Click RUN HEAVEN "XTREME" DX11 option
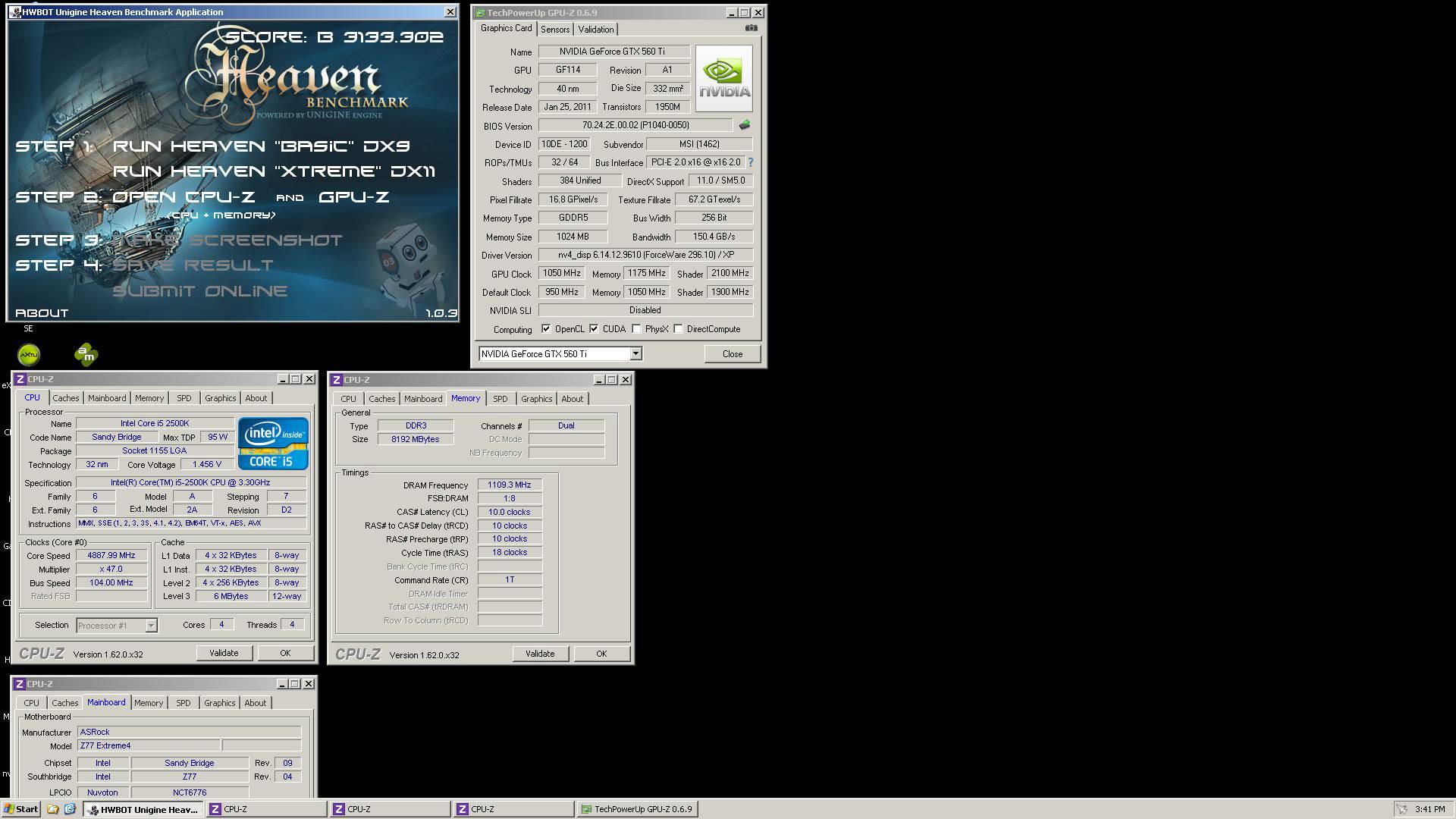Image resolution: width=1456 pixels, height=819 pixels. (274, 171)
